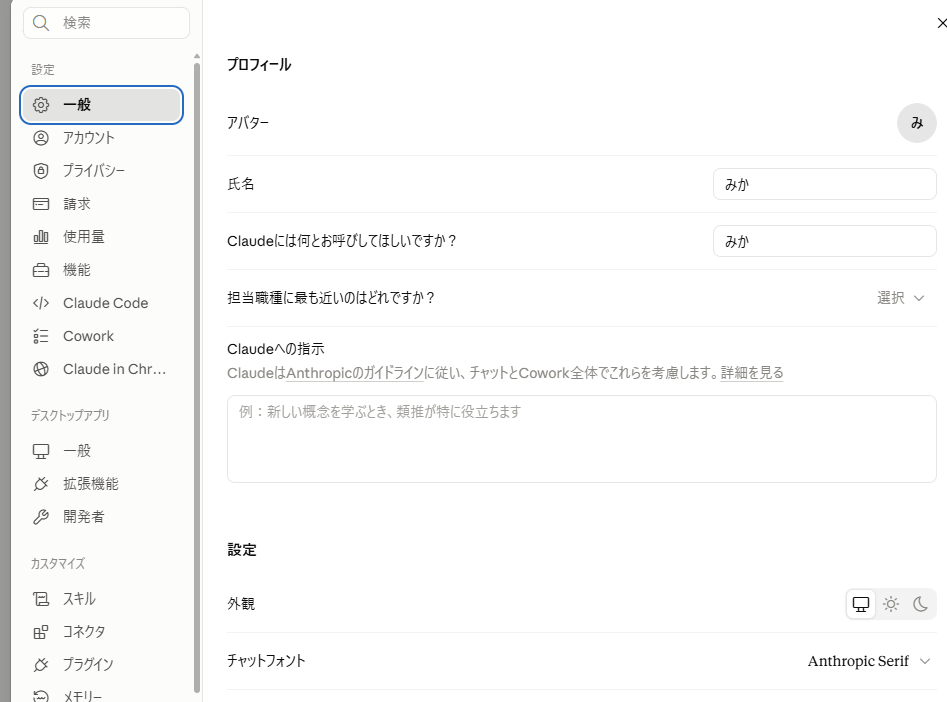Close the settings dialog
The height and width of the screenshot is (702, 947).
pos(941,23)
